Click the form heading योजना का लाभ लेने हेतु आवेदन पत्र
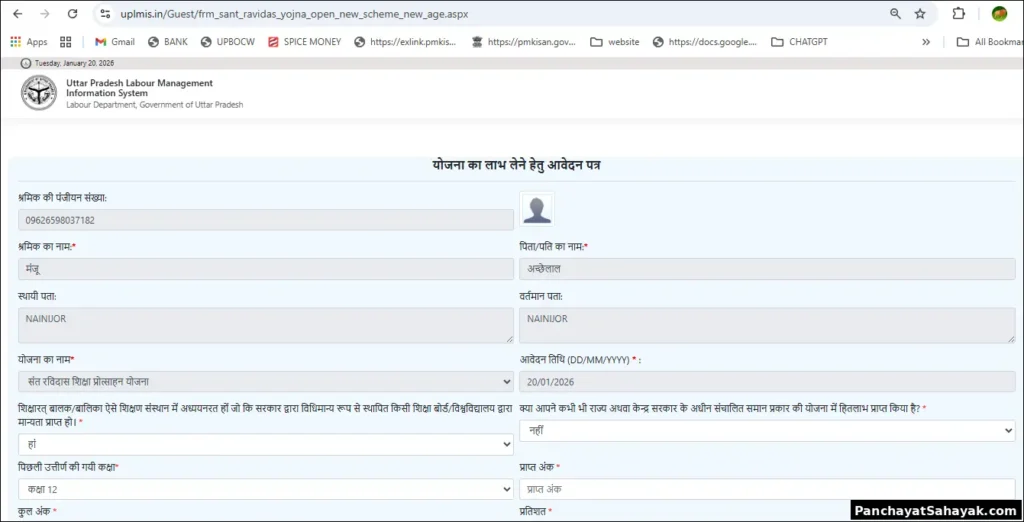 click(516, 165)
